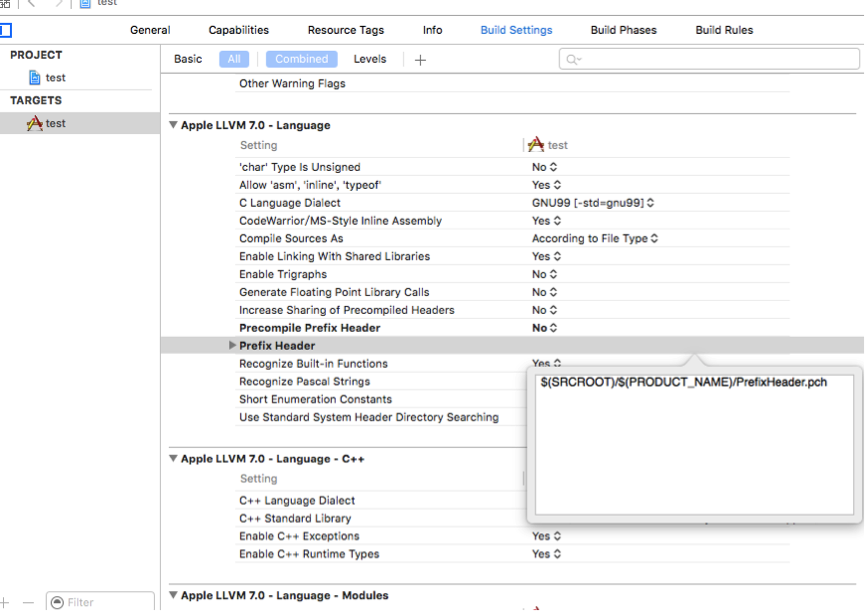Click the add target plus button

(x=4, y=602)
